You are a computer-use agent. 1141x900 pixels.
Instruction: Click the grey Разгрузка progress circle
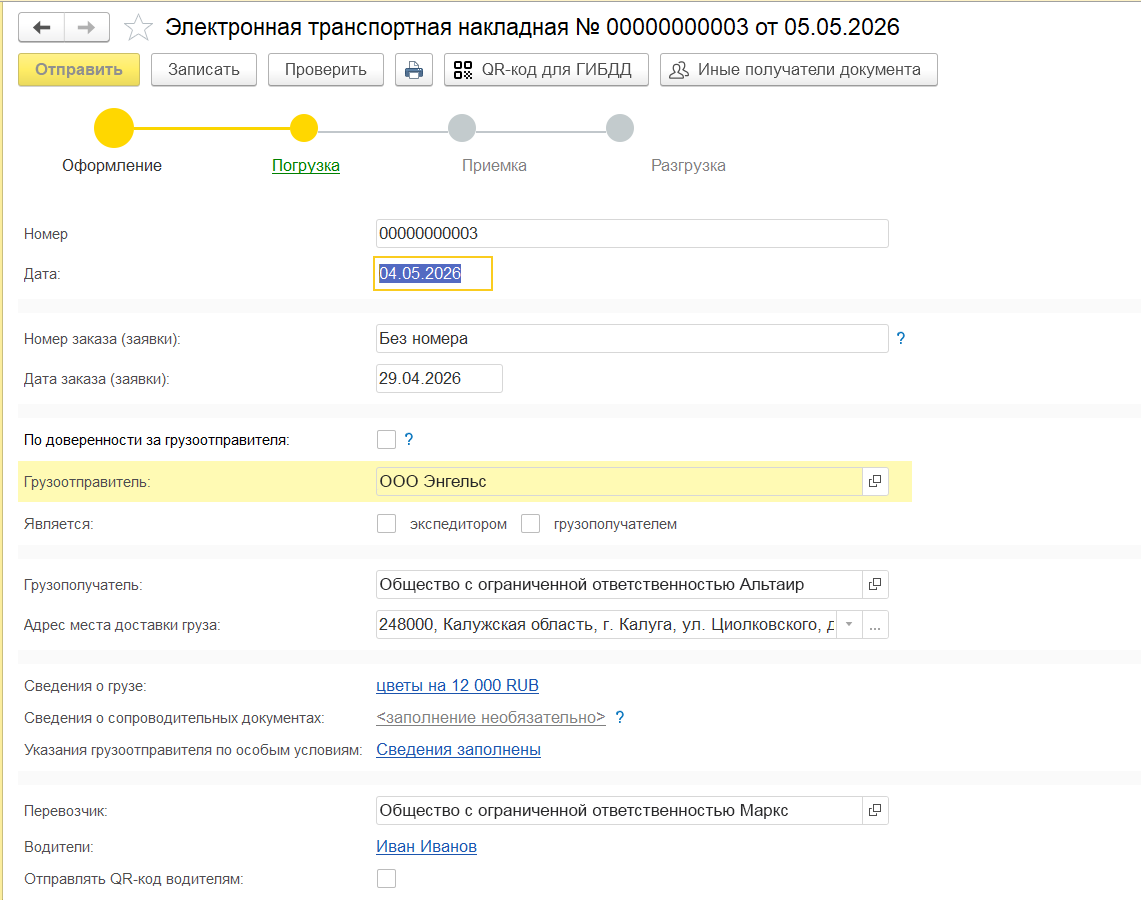click(x=620, y=128)
